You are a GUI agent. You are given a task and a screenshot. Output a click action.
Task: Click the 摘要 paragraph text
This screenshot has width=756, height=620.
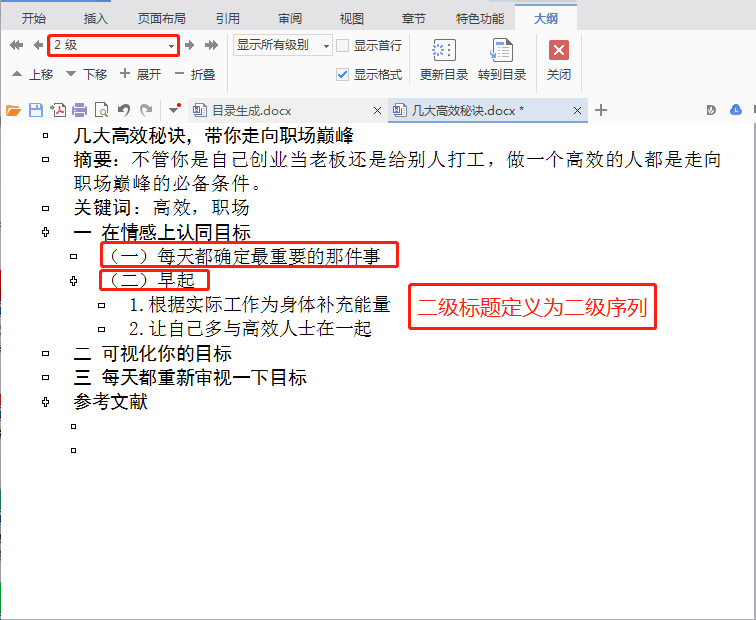[397, 171]
